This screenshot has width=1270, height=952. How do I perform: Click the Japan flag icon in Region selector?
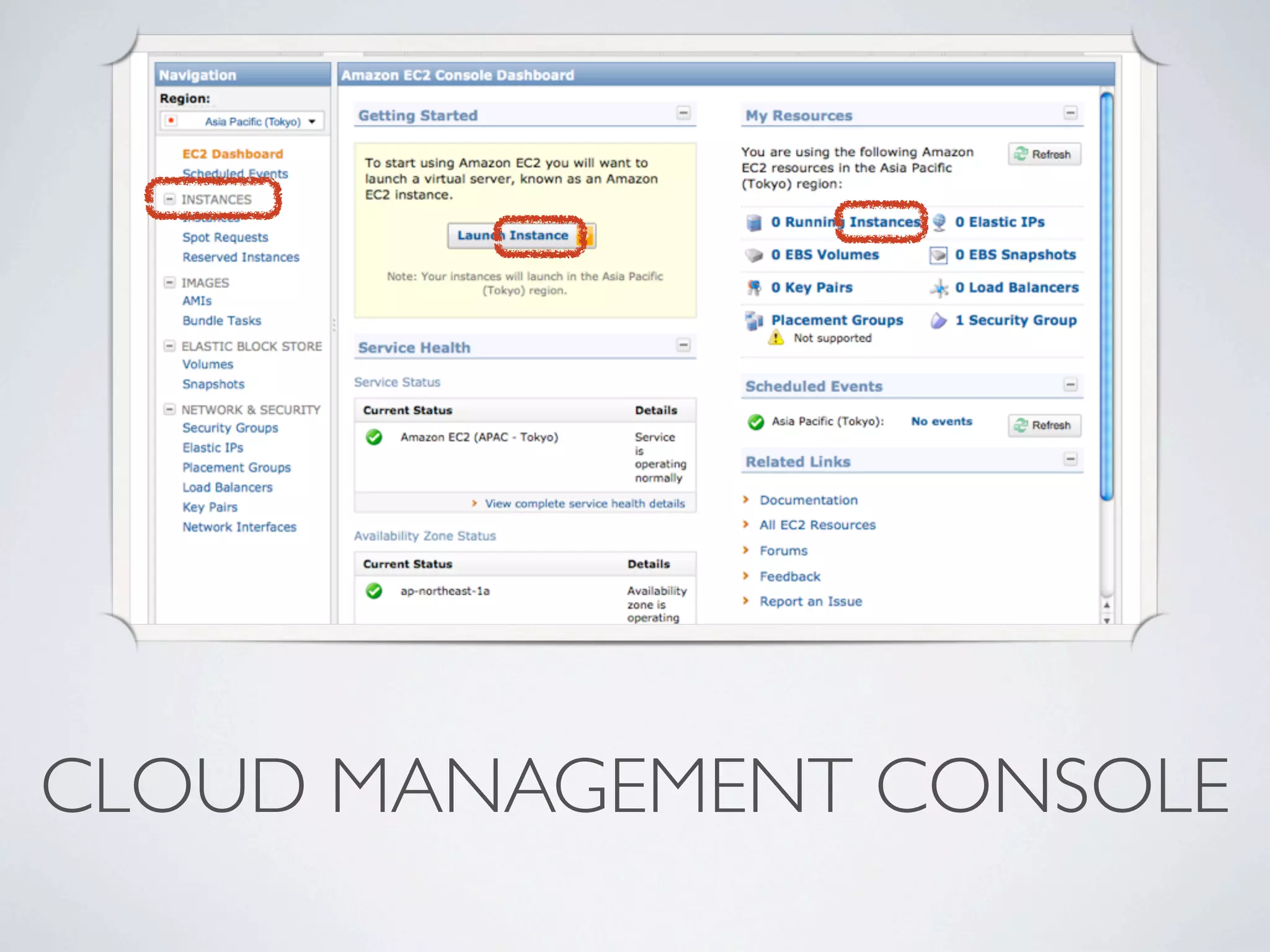(x=171, y=120)
